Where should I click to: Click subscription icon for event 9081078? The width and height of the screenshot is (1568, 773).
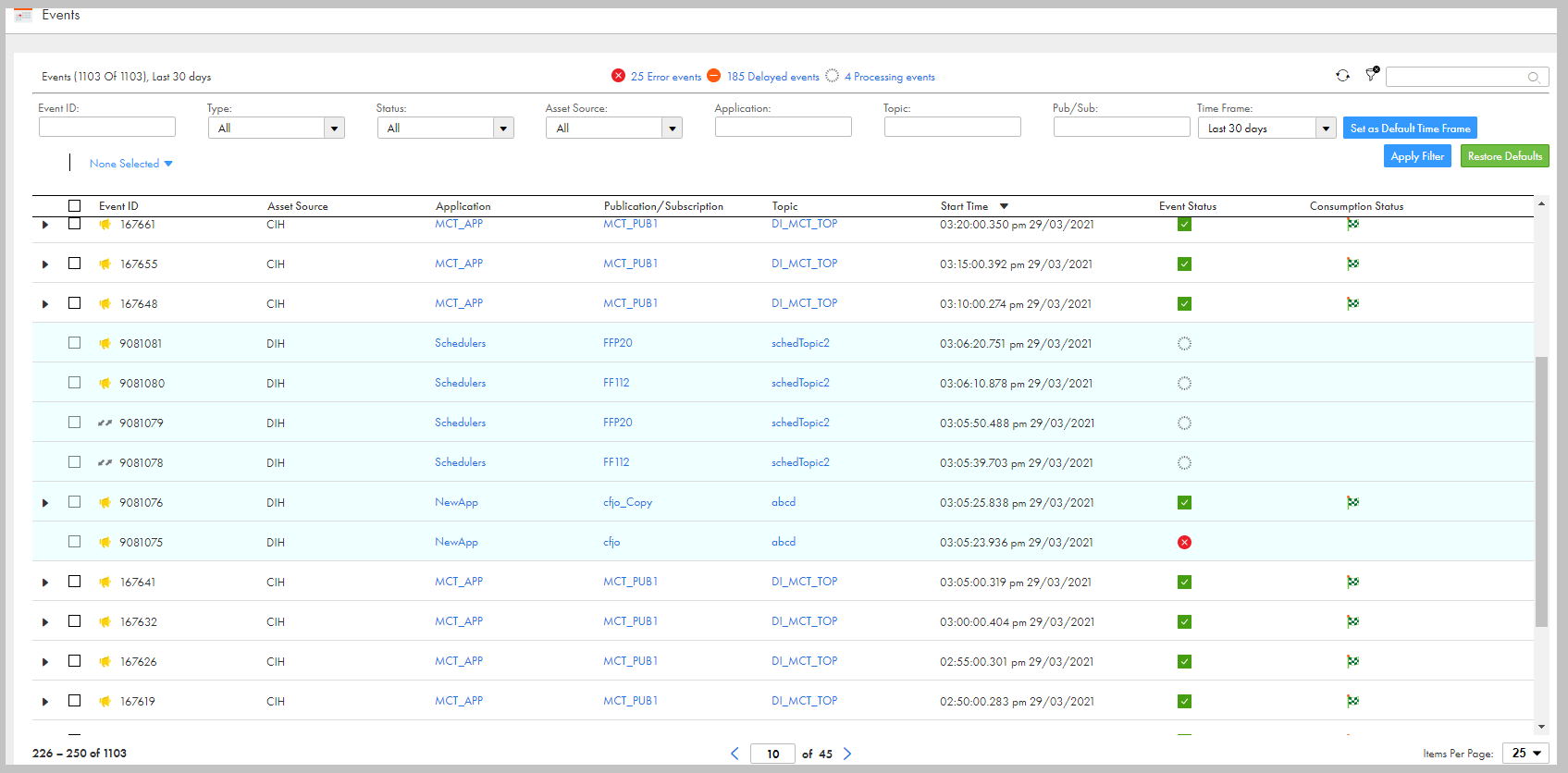[105, 462]
